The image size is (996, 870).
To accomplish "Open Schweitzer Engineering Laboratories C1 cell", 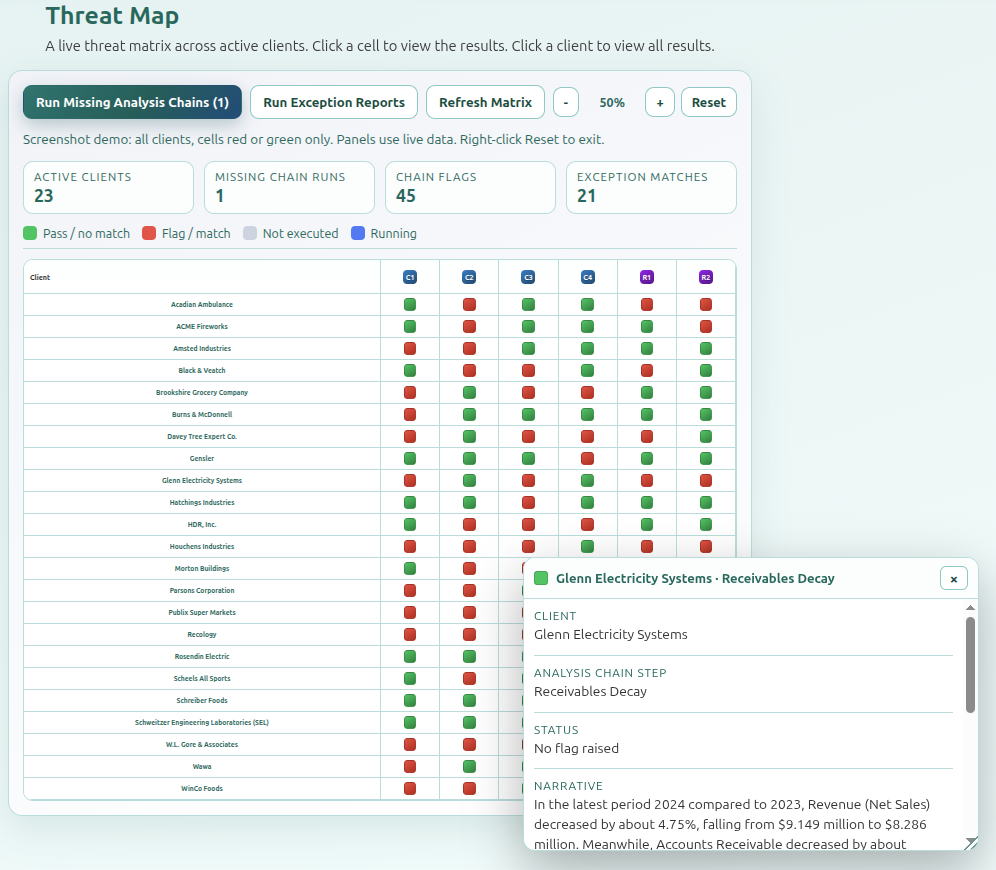I will (x=410, y=723).
